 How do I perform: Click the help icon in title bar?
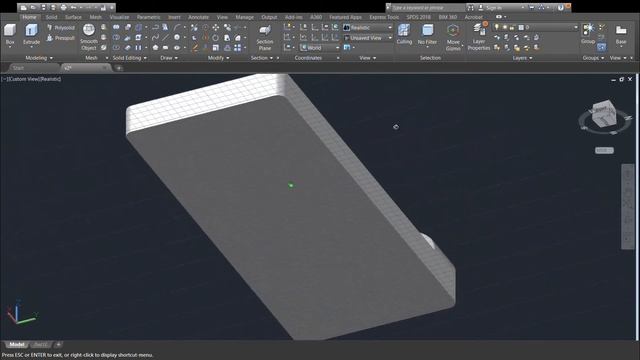[x=560, y=7]
